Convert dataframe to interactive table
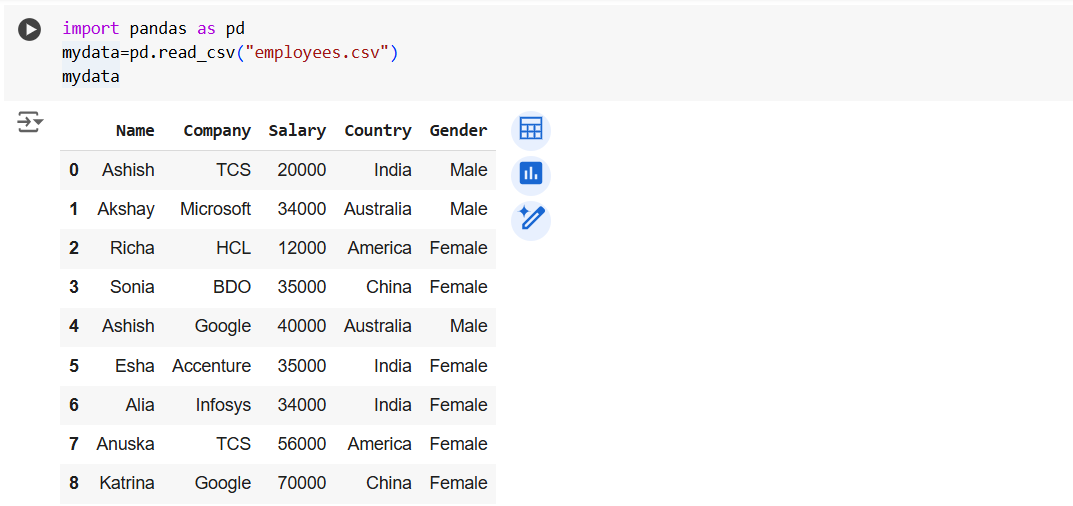The height and width of the screenshot is (506, 1073). point(530,130)
